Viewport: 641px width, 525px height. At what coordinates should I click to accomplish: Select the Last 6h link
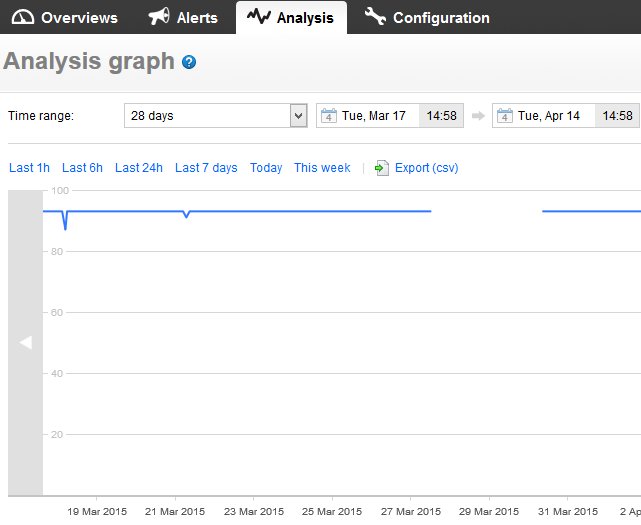(82, 168)
